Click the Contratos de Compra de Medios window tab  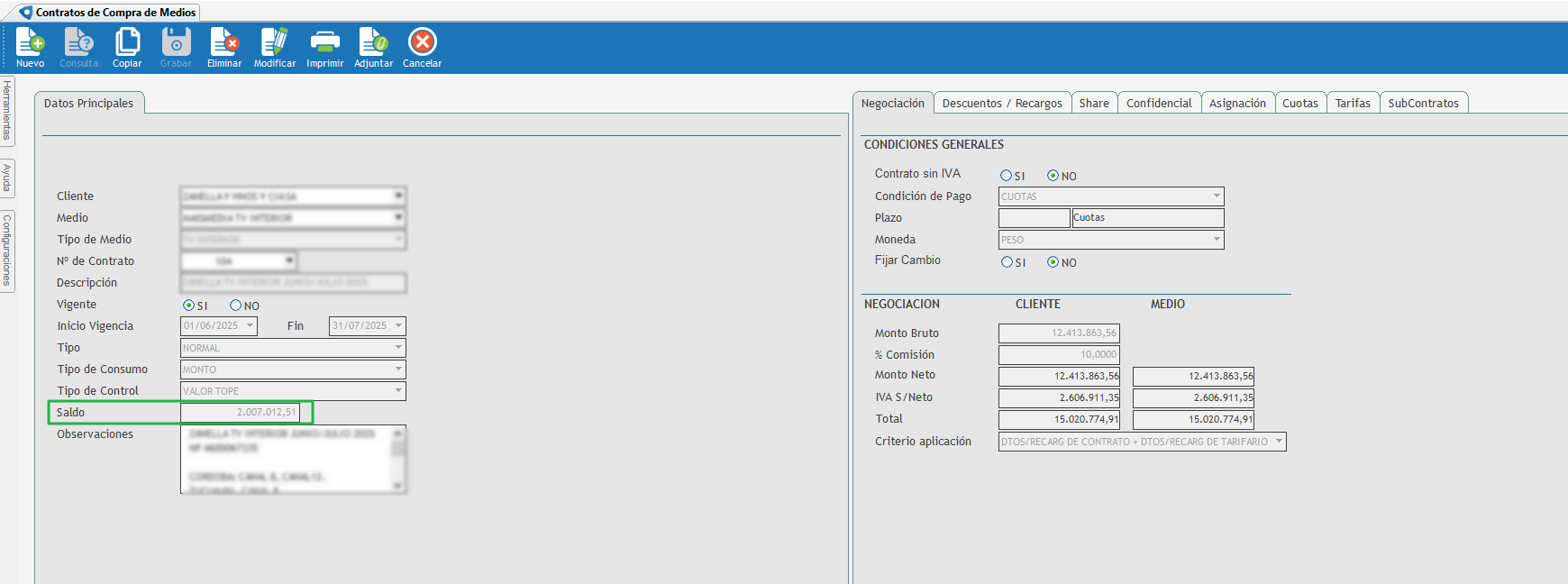click(x=108, y=13)
